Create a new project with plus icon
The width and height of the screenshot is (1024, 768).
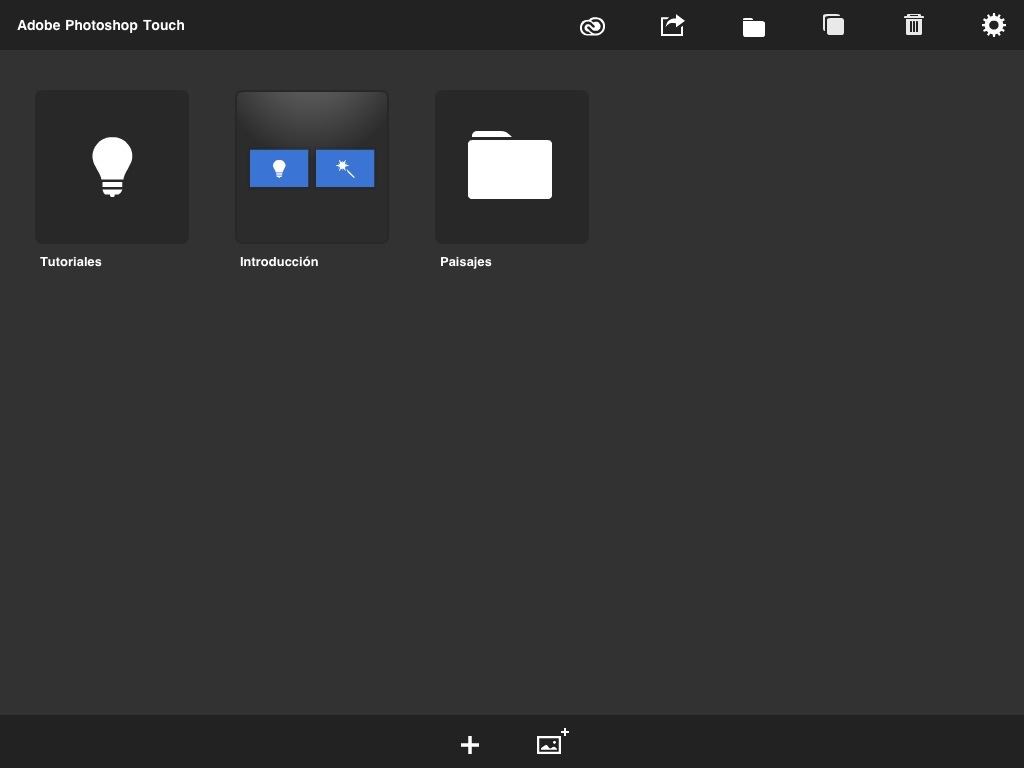coord(470,745)
